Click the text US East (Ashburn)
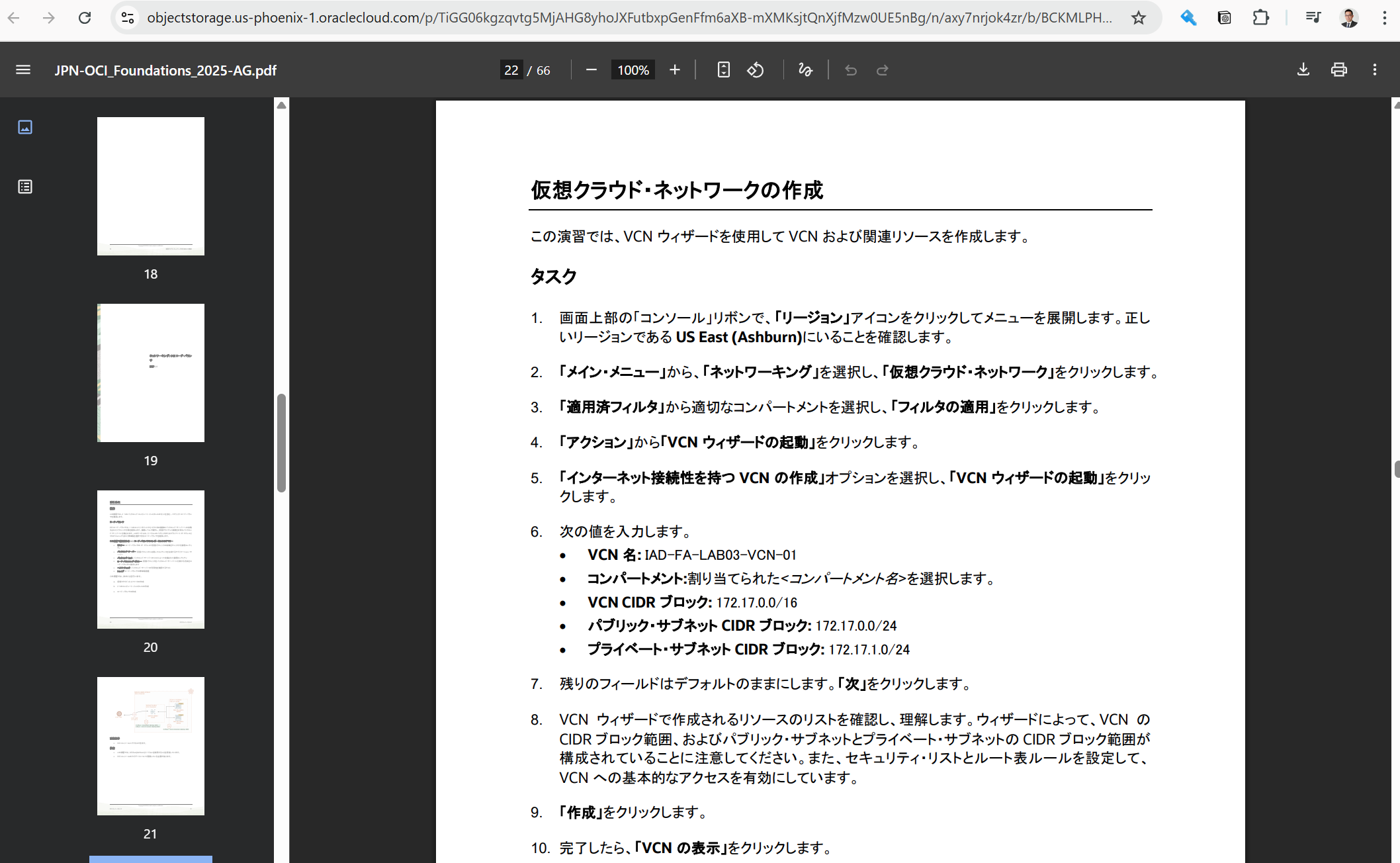Viewport: 1400px width, 863px height. [x=738, y=337]
